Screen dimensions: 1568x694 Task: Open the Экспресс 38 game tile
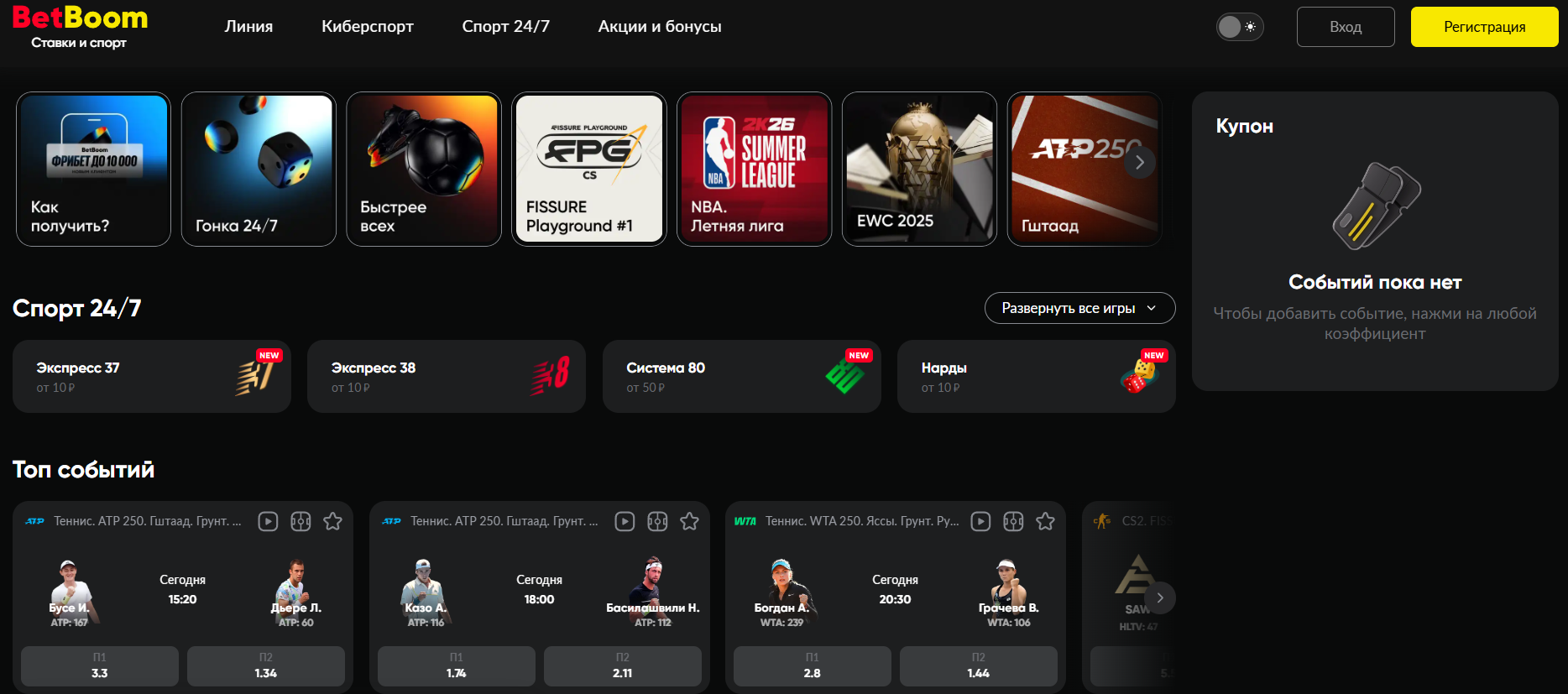(447, 376)
